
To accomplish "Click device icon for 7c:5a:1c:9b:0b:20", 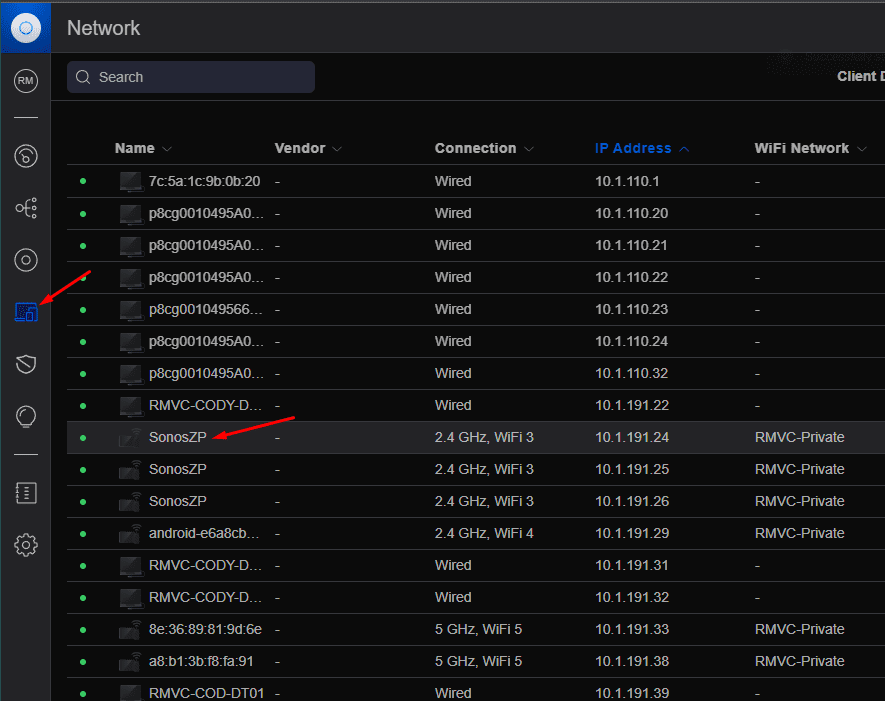I will pyautogui.click(x=130, y=182).
